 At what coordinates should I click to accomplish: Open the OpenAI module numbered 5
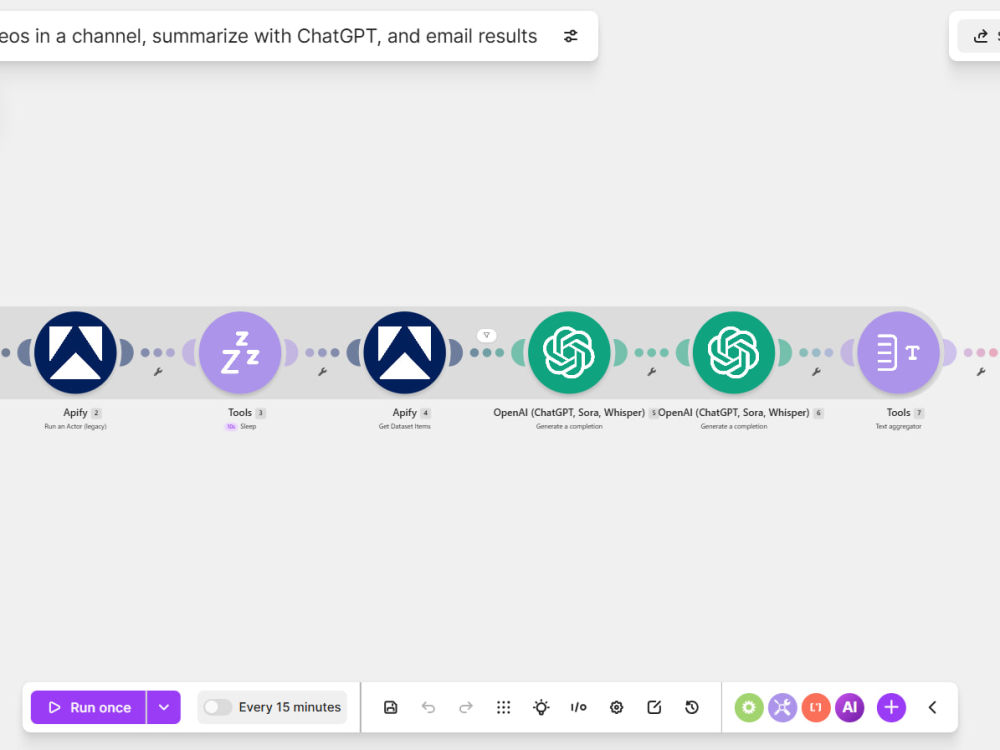pyautogui.click(x=569, y=353)
